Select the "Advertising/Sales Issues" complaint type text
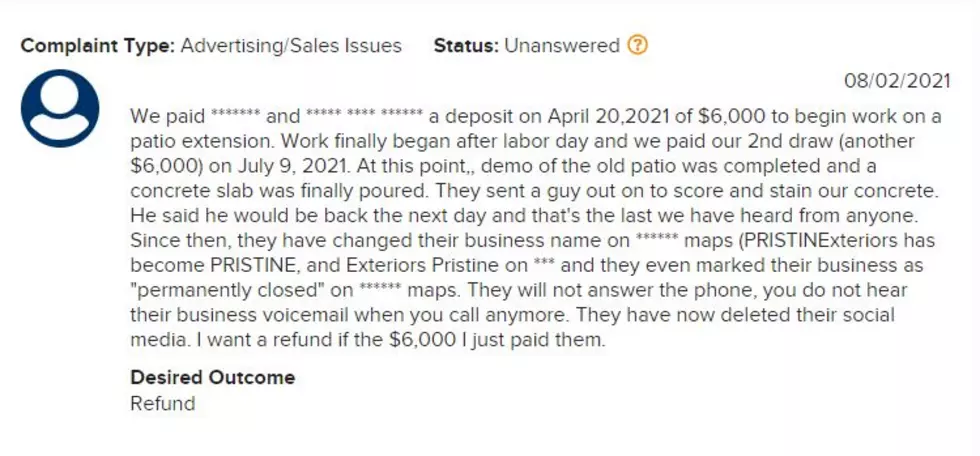 [x=291, y=46]
